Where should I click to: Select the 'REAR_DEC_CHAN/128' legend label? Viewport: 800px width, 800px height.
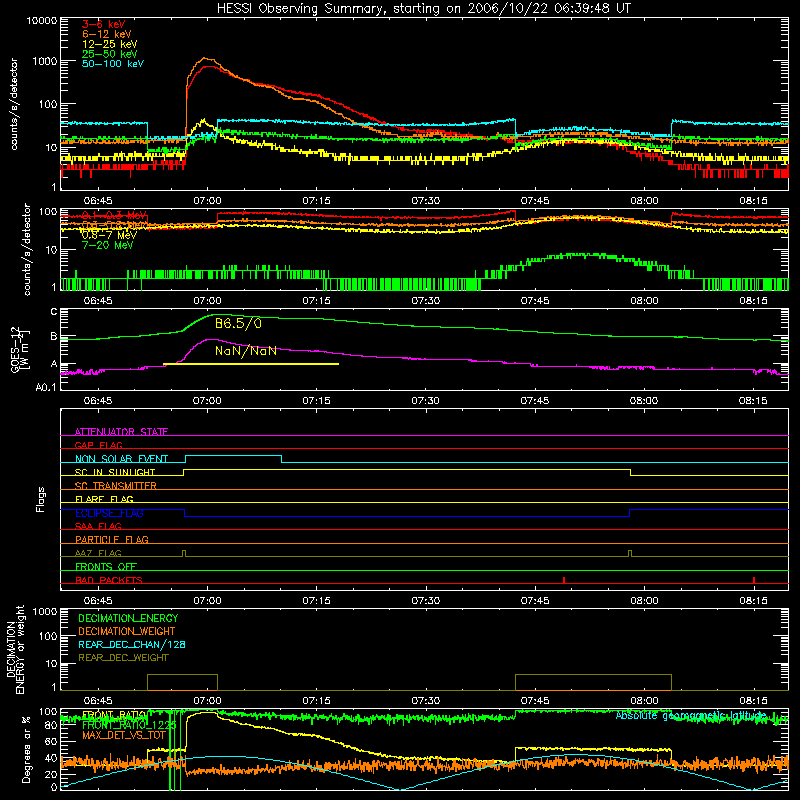(132, 644)
